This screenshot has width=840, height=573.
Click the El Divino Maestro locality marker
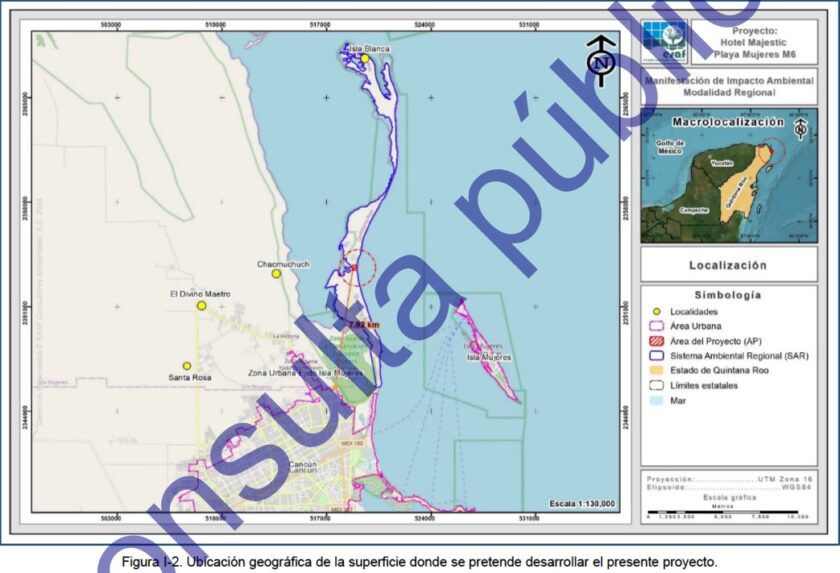click(x=201, y=306)
